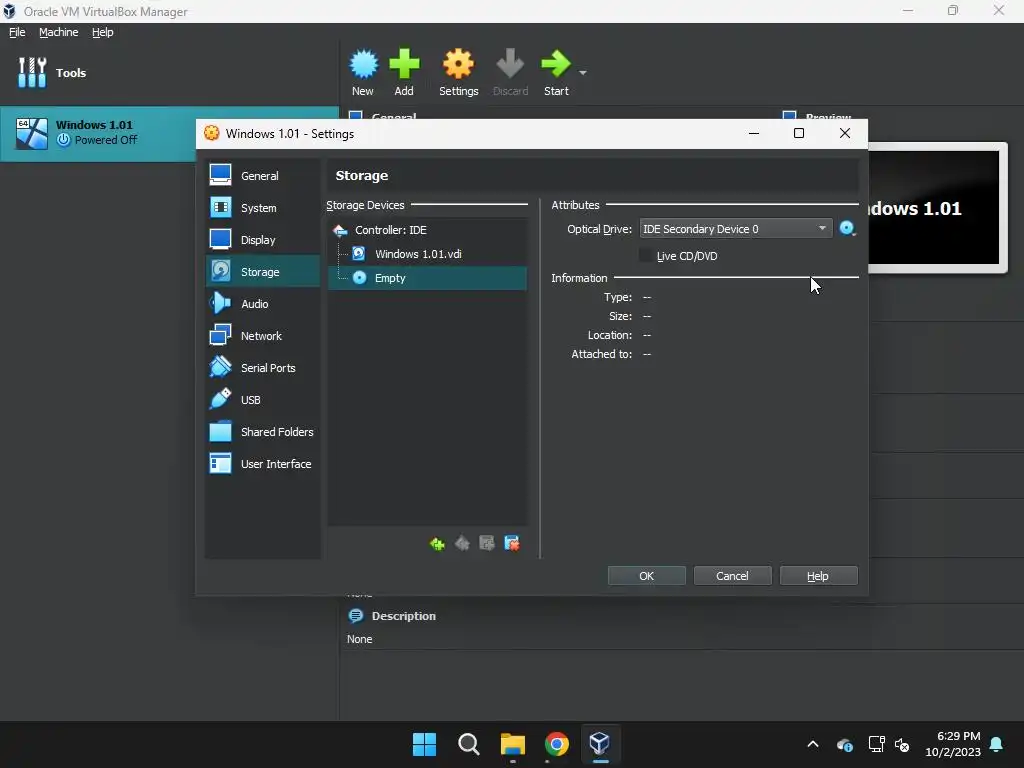The width and height of the screenshot is (1024, 768).
Task: Select Windows 1.01.vdi disk in storage tree
Action: click(428, 254)
